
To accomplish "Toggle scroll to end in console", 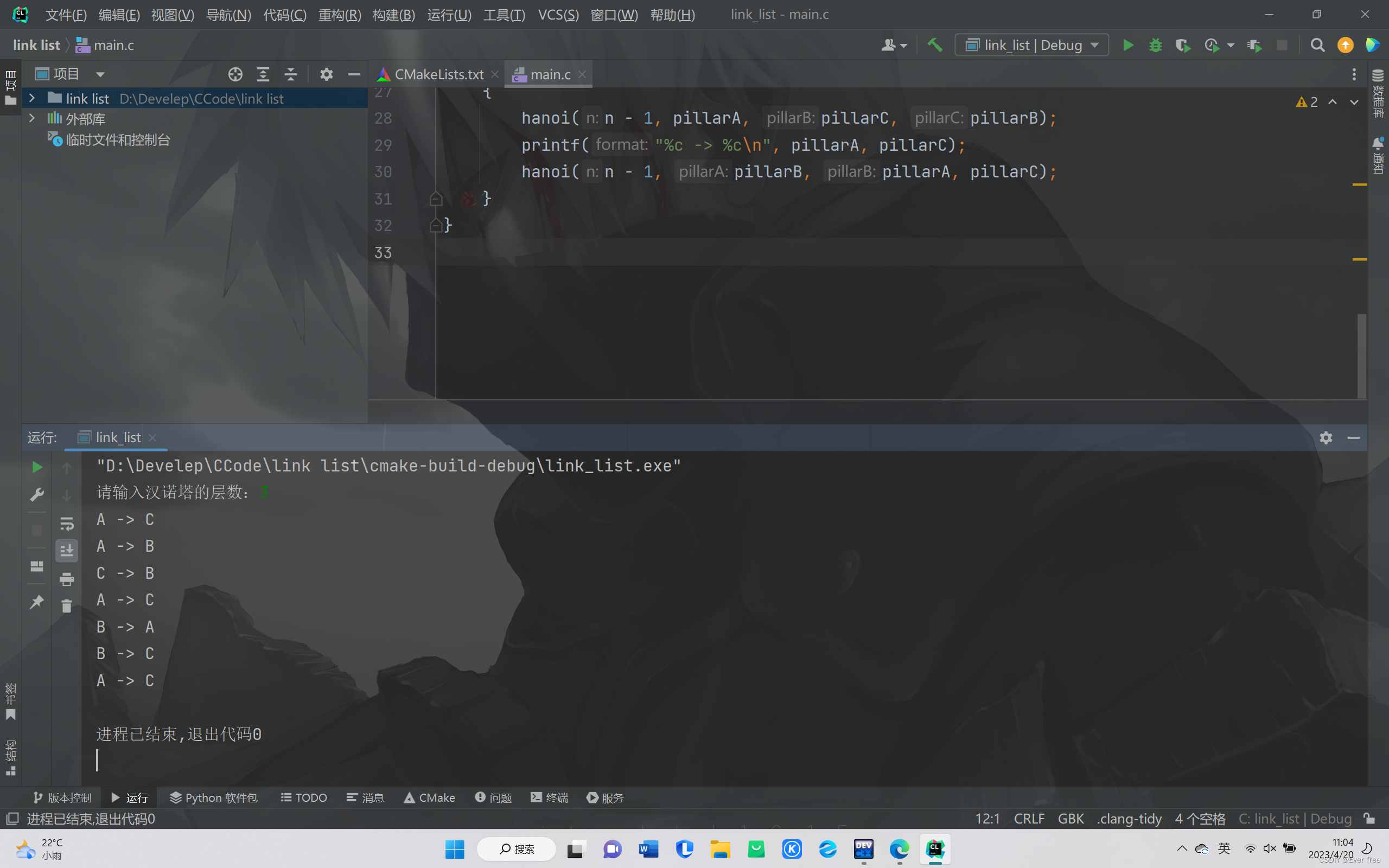I will coord(67,551).
